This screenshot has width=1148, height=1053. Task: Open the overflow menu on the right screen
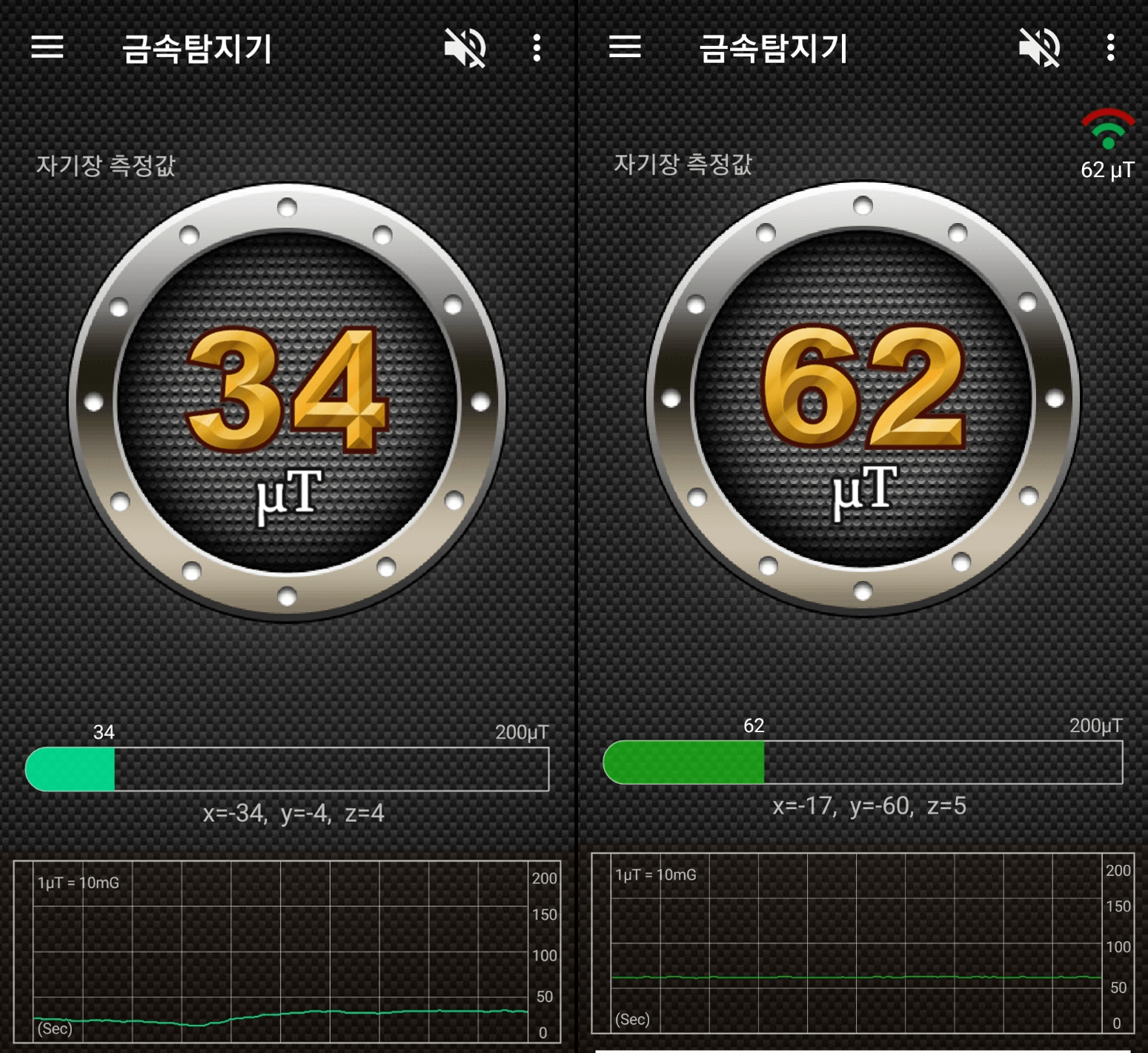tap(1110, 47)
